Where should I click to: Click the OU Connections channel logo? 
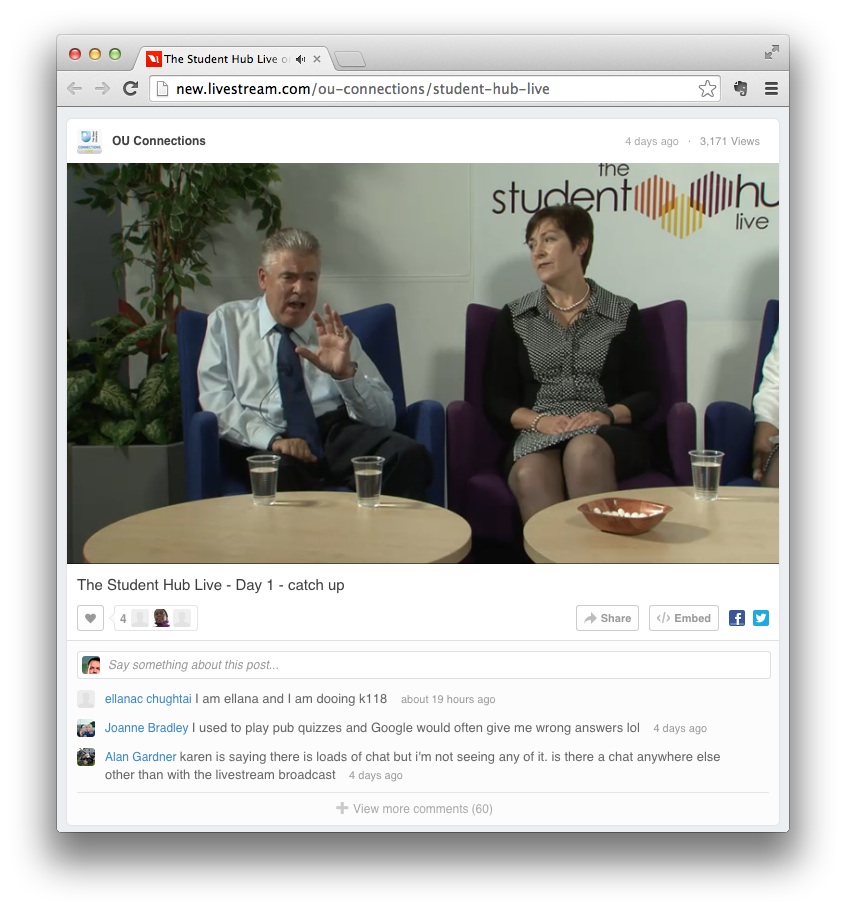coord(90,141)
